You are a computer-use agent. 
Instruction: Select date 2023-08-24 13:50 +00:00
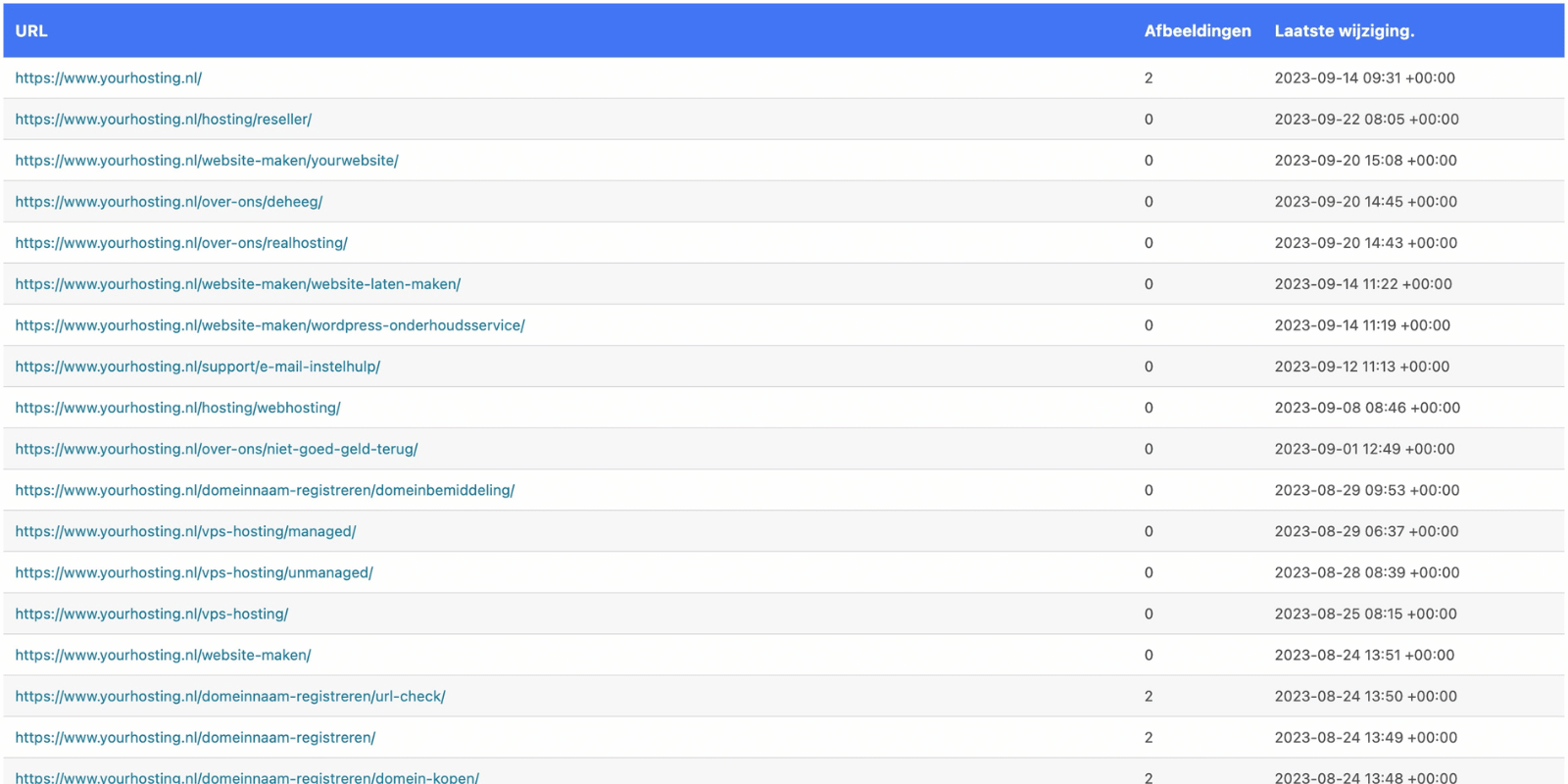click(x=1366, y=696)
